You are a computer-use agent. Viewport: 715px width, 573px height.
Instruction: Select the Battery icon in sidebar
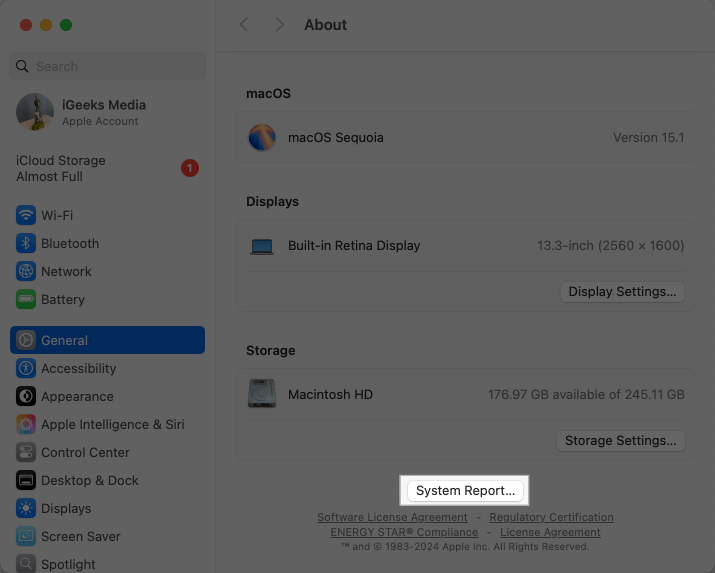26,299
